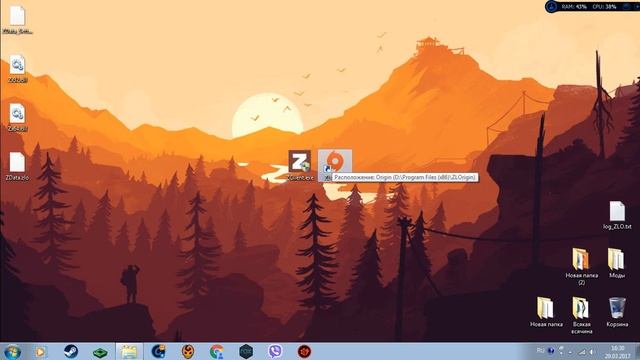Screen dimensions: 640x360
Task: Open the red circular taskbar icon
Action: click(304, 351)
